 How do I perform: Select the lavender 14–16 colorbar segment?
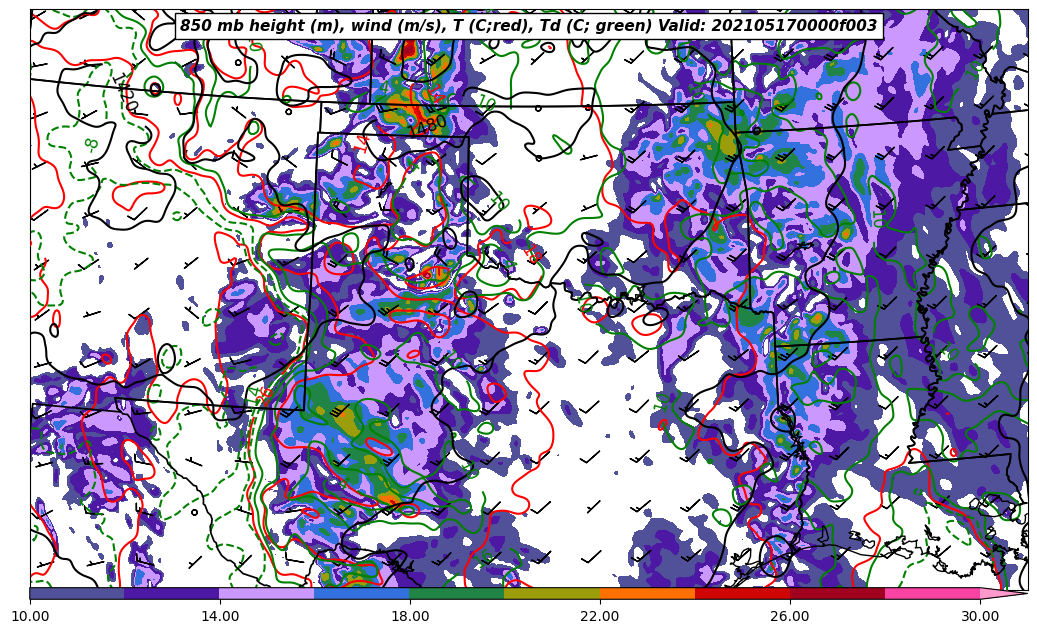(267, 593)
